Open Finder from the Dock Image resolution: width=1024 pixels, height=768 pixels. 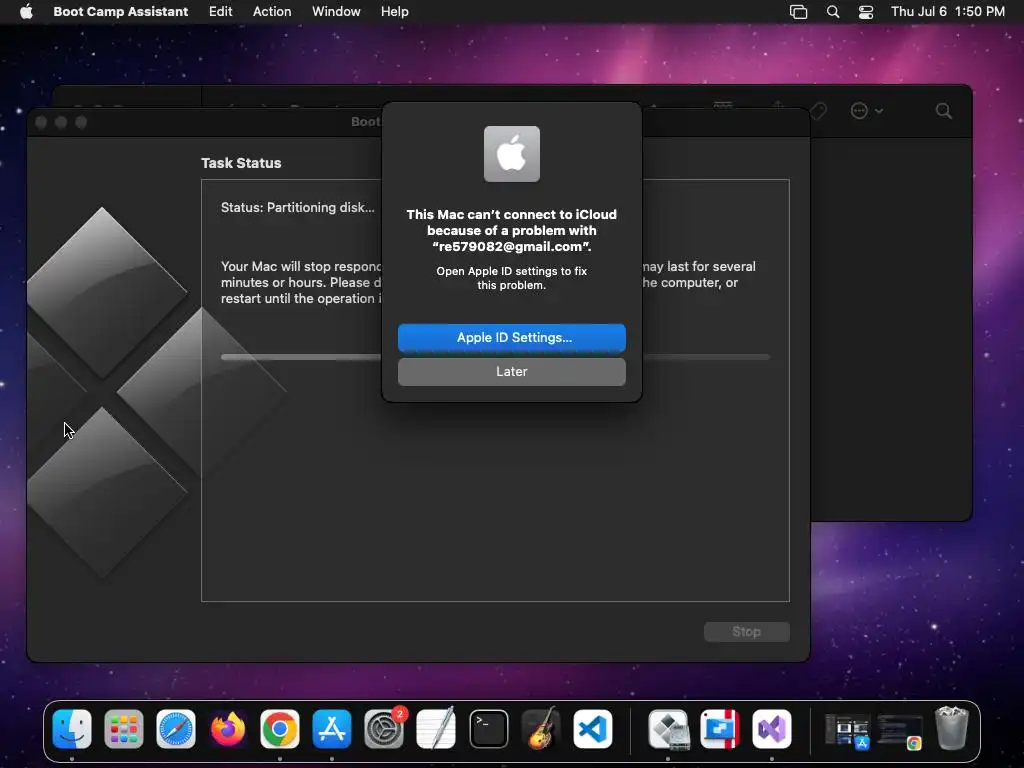(72, 729)
